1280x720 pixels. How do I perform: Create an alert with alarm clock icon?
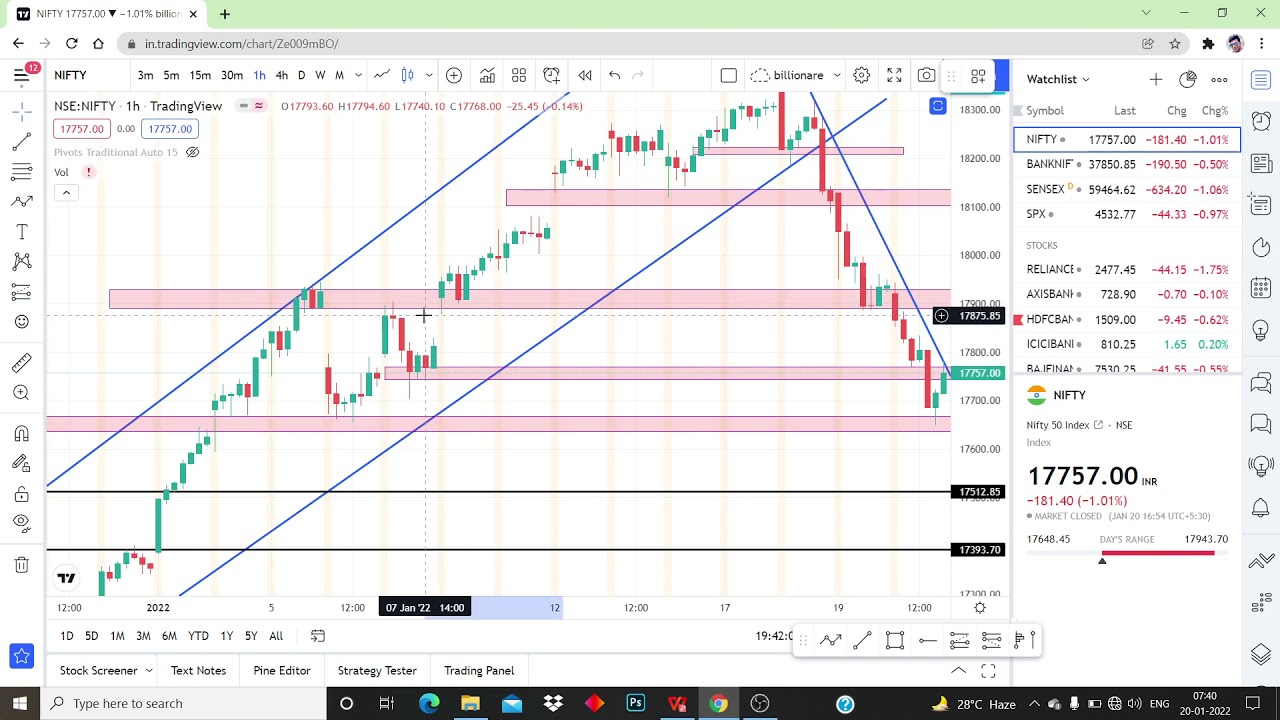551,75
